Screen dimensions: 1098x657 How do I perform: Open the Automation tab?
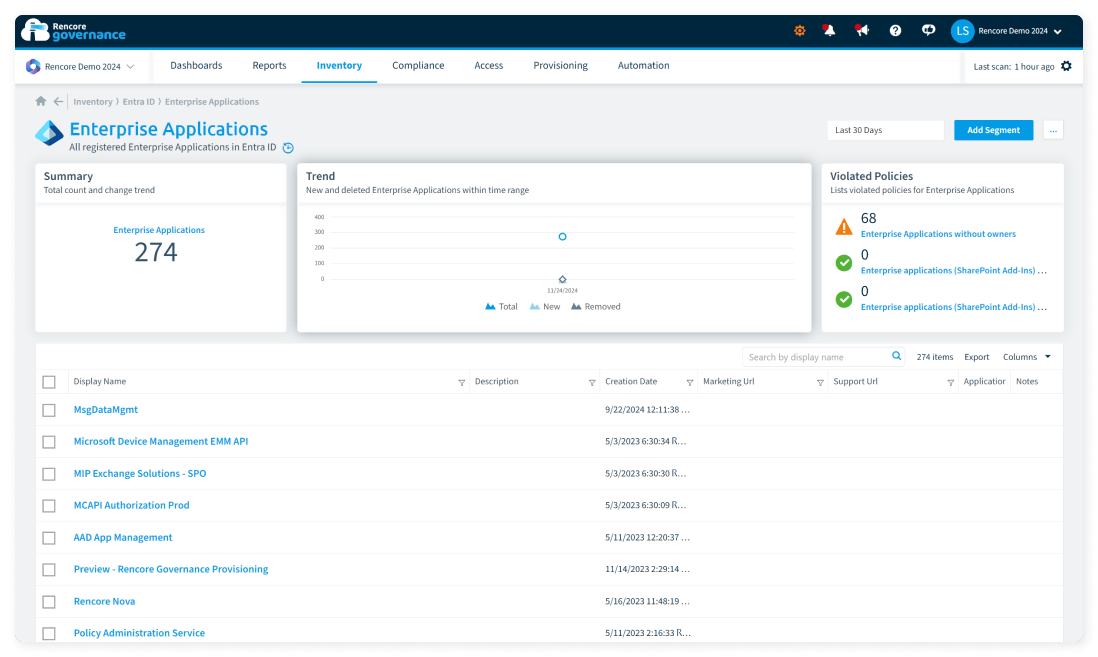(644, 65)
